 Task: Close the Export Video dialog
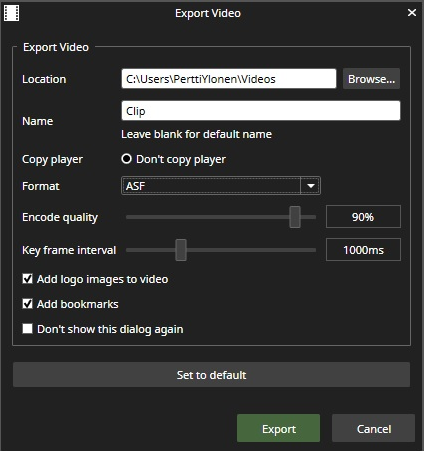coord(412,13)
